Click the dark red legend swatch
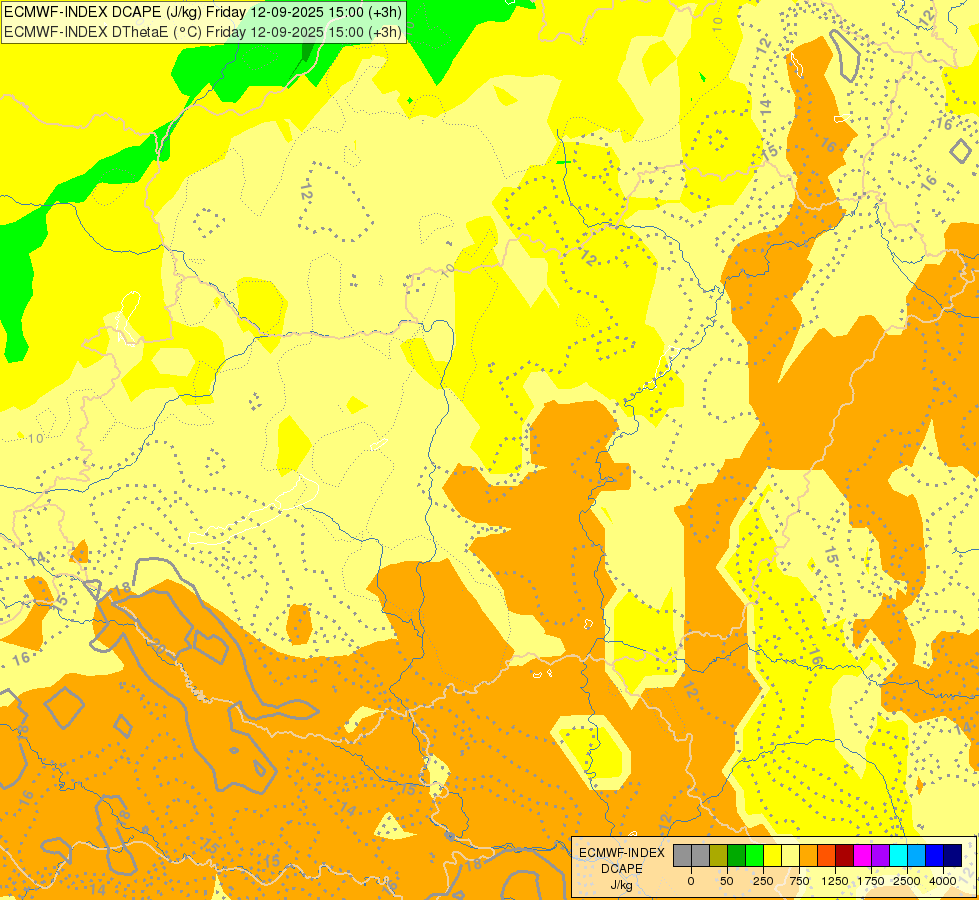 845,855
